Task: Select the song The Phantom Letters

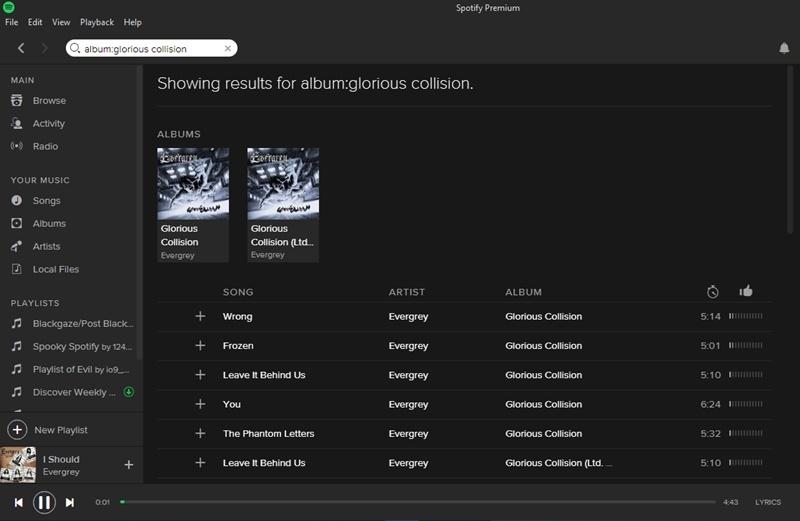Action: pos(268,434)
